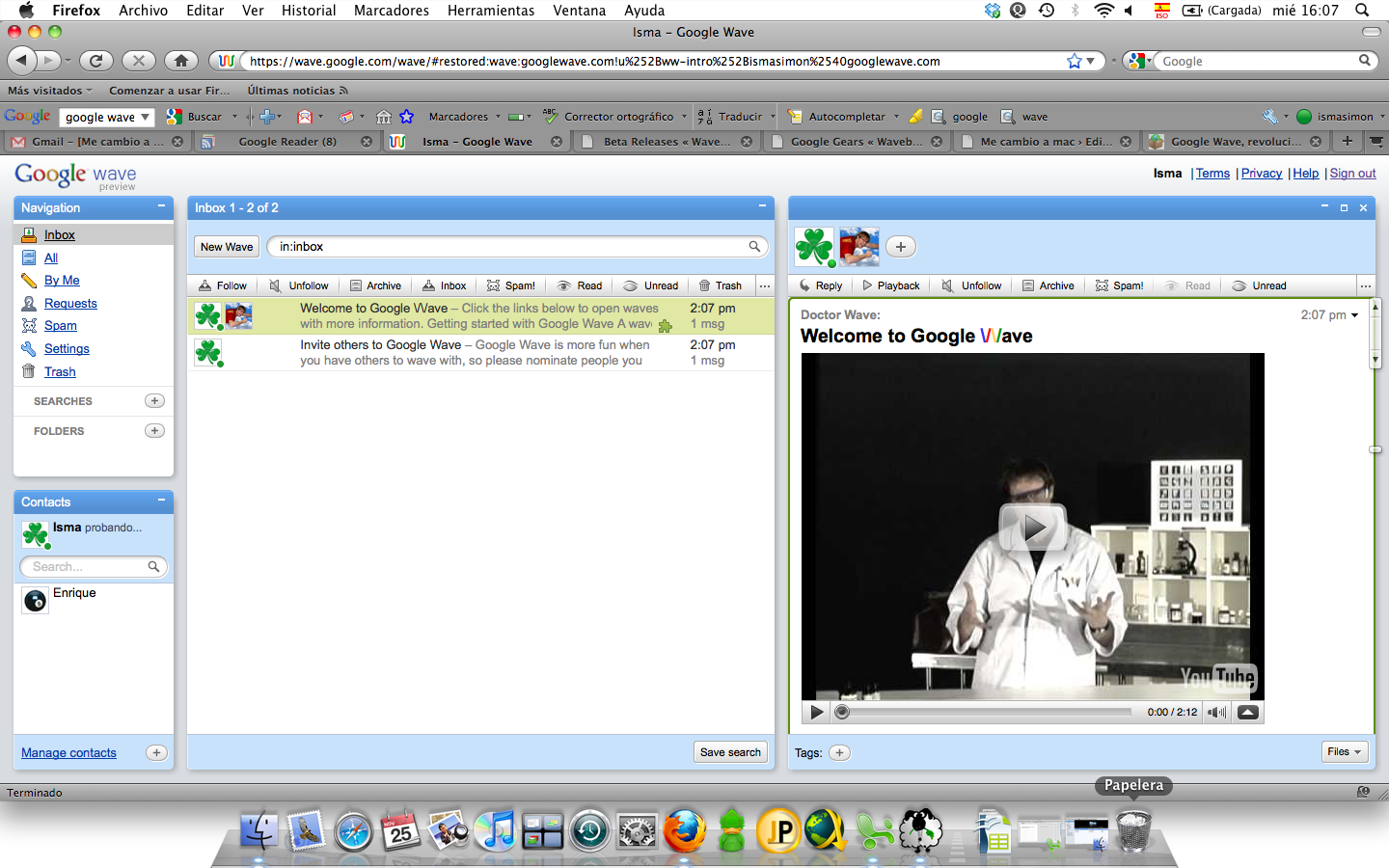Screen dimensions: 1389x868
Task: Mark wave as Read in inbox toolbar
Action: 580,285
